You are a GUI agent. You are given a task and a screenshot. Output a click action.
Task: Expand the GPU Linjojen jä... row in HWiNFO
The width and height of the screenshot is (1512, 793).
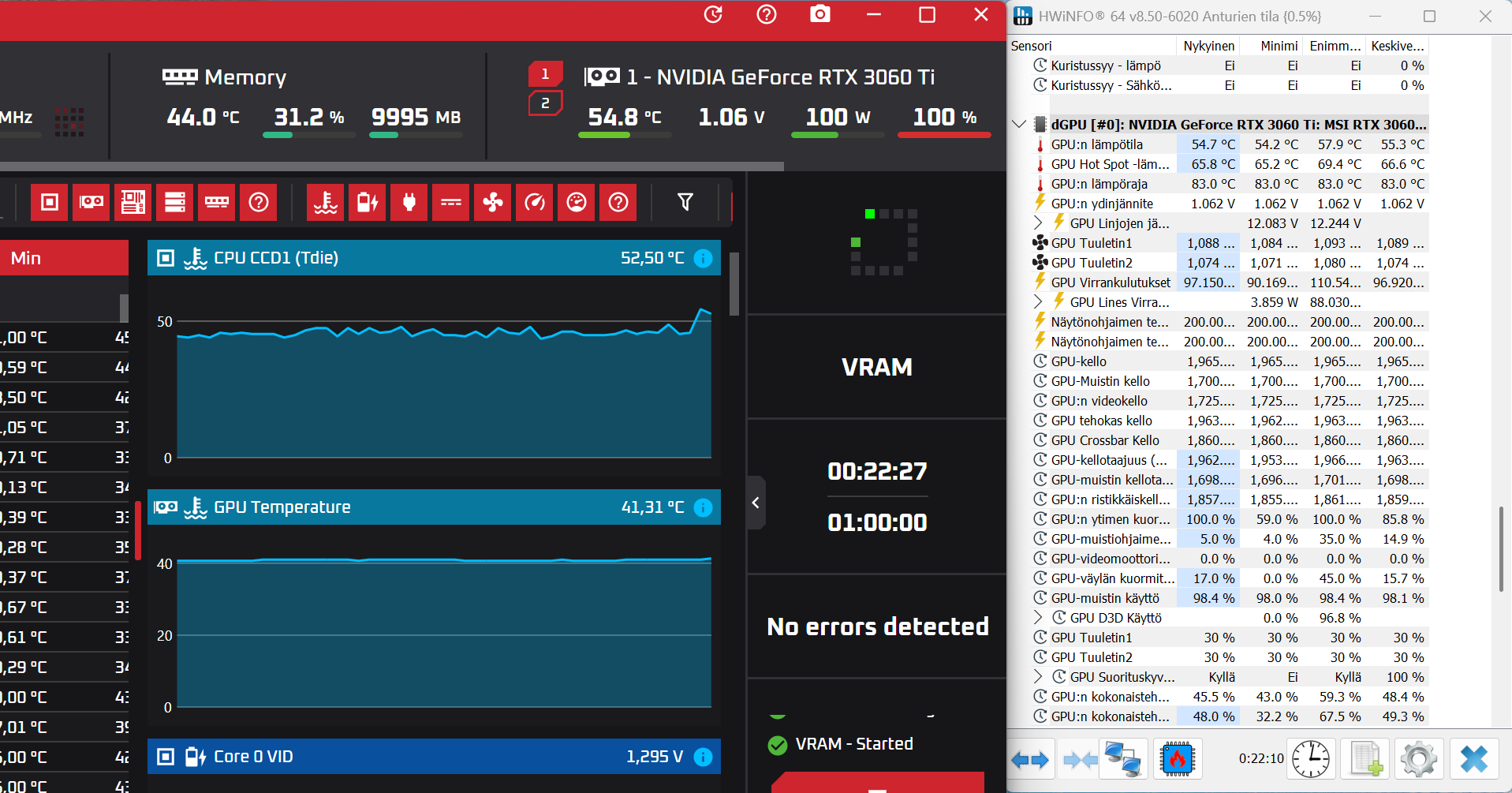[1038, 223]
